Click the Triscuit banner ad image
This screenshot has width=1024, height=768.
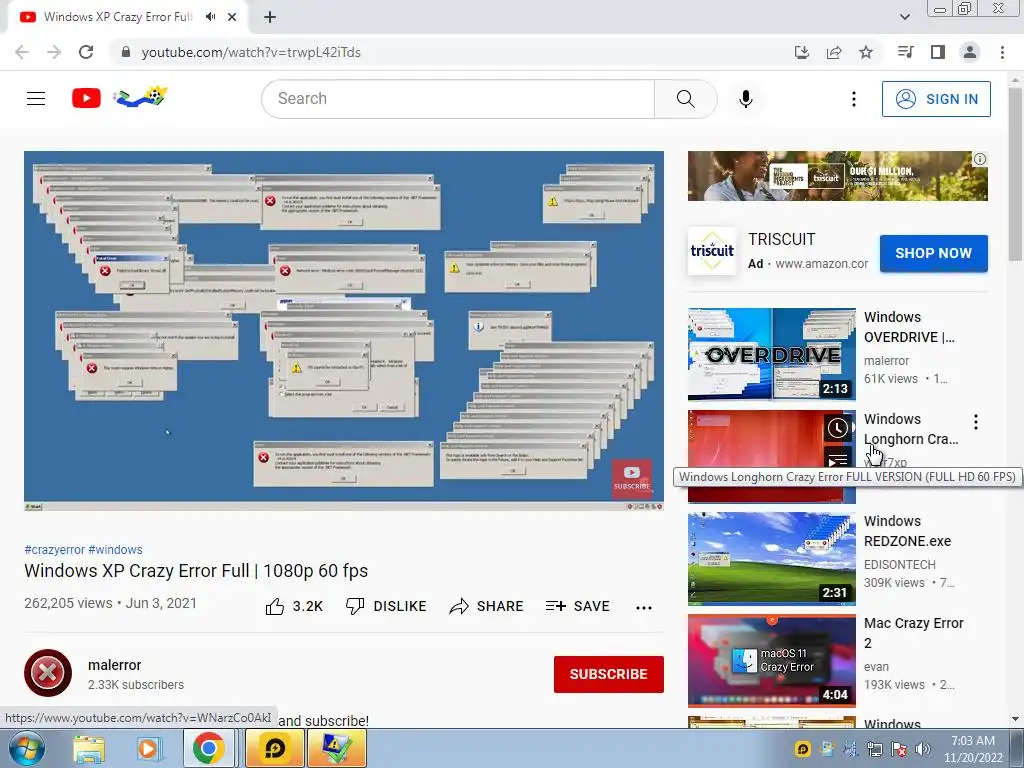coord(837,176)
